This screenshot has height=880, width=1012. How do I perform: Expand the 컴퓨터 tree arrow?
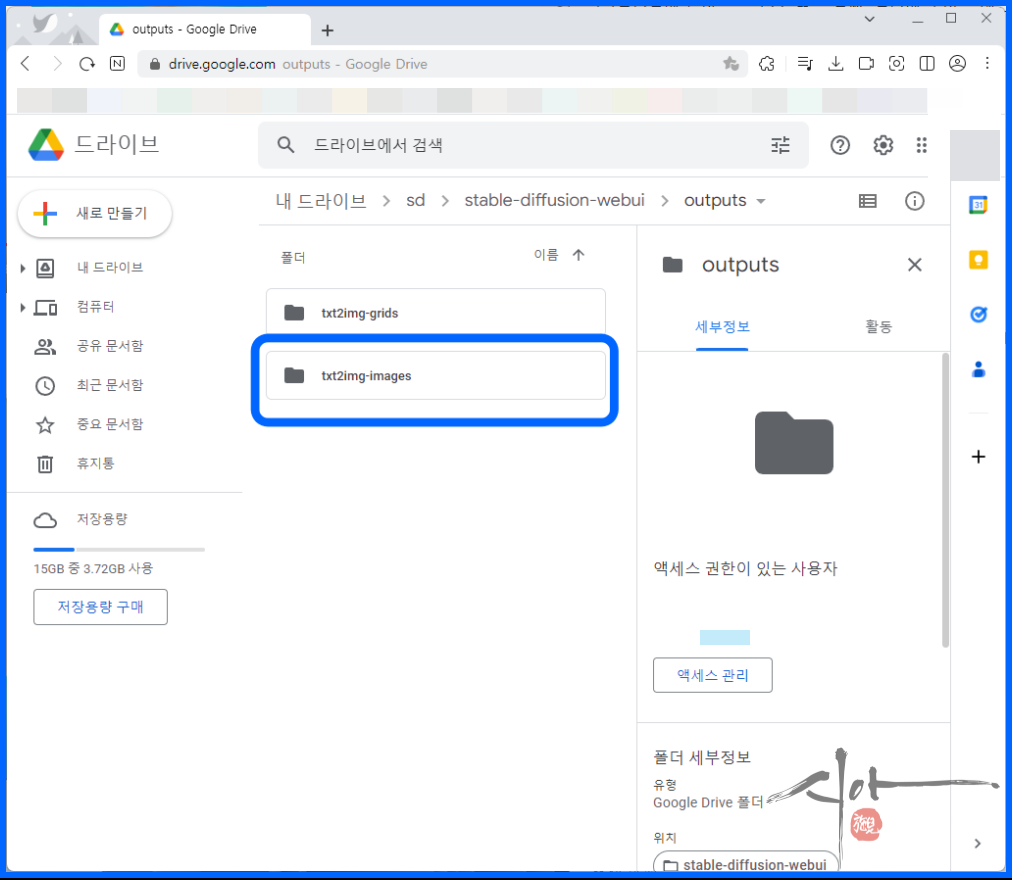23,307
